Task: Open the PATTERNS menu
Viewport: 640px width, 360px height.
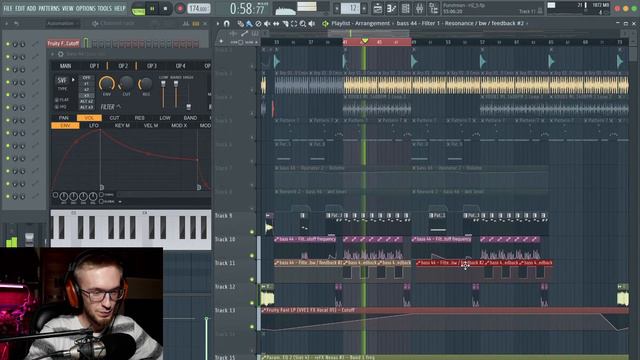Action: point(49,8)
